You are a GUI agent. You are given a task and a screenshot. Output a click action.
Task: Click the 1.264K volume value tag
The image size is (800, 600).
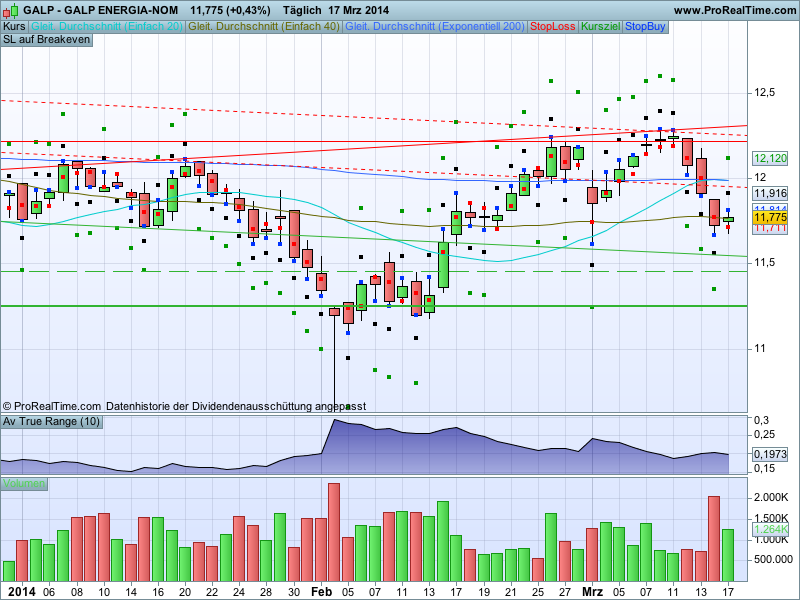pyautogui.click(x=770, y=530)
